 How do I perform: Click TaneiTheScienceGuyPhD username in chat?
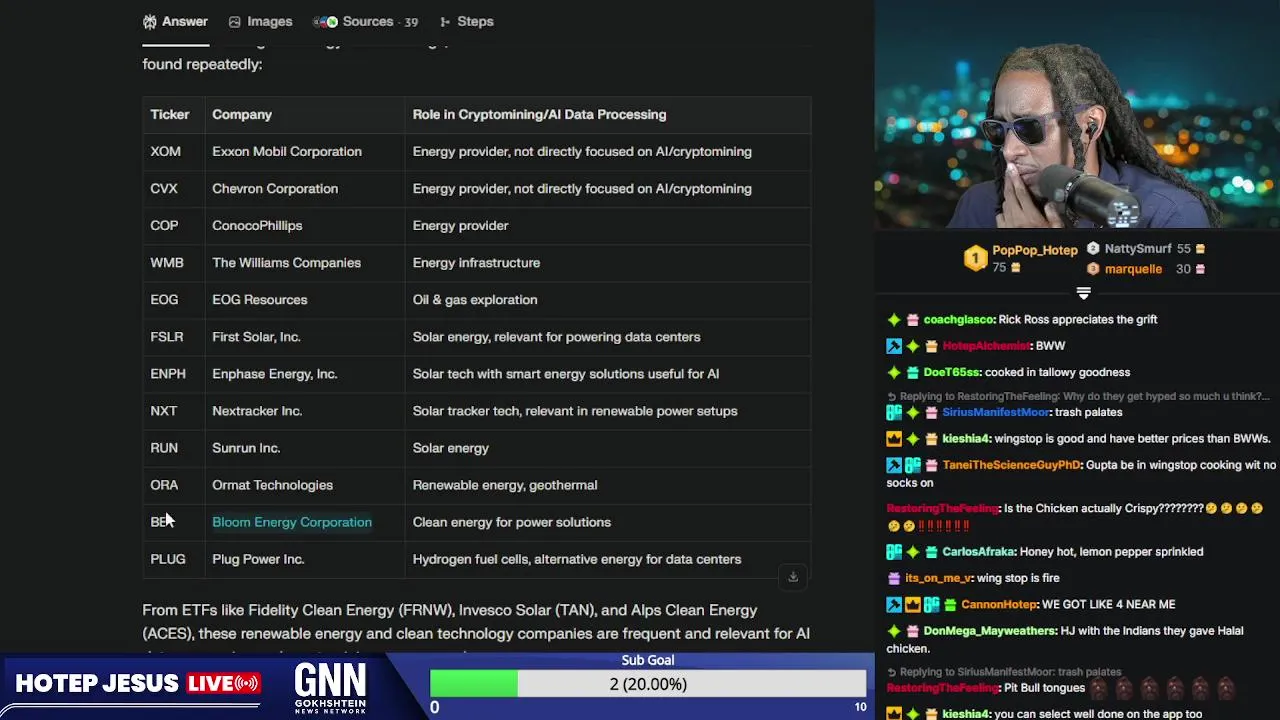click(1011, 465)
